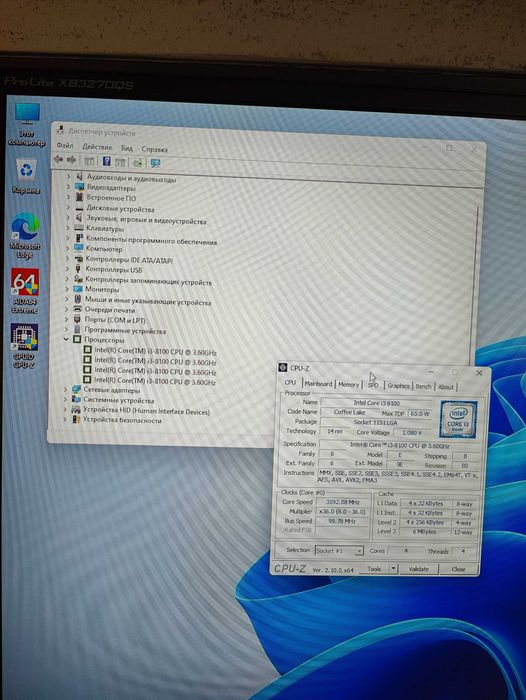Open the Действие menu

pos(97,147)
